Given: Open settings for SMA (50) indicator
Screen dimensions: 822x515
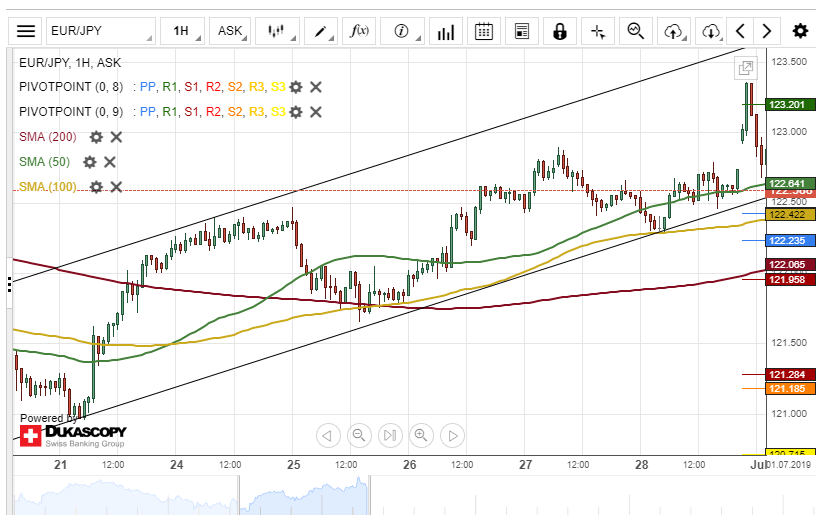Looking at the screenshot, I should (89, 162).
